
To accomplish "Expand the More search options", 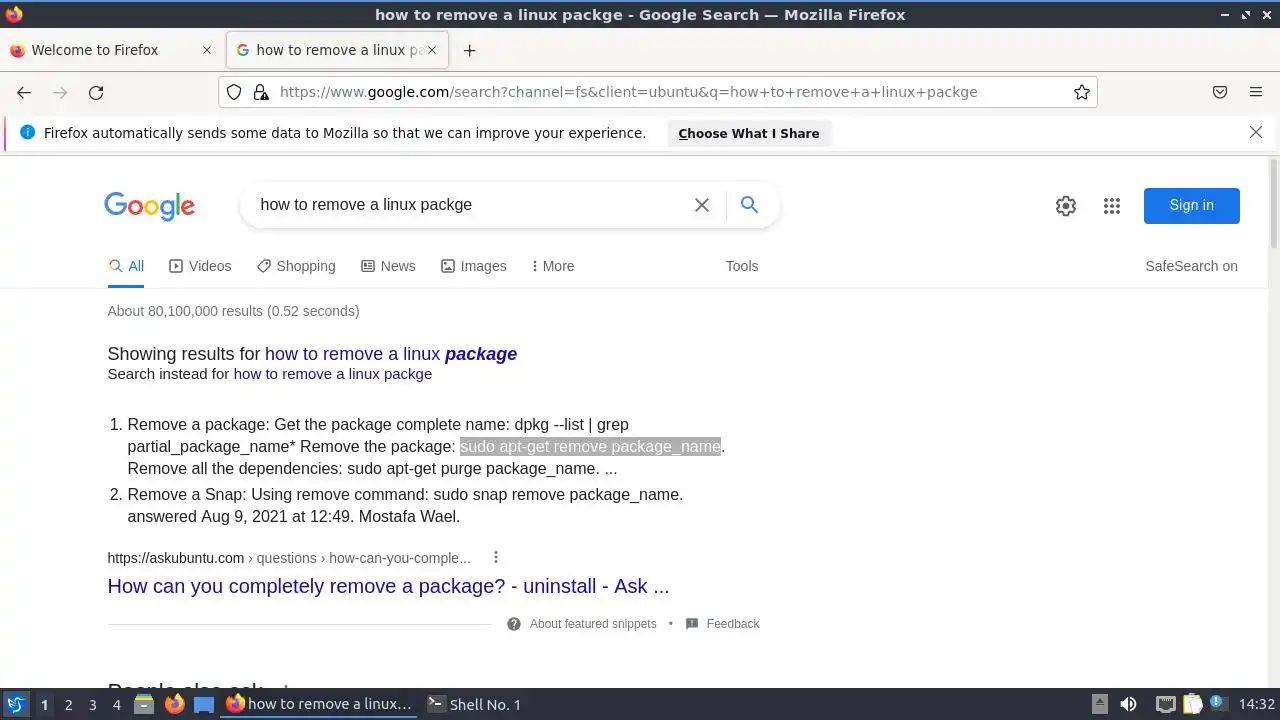I will tap(552, 266).
